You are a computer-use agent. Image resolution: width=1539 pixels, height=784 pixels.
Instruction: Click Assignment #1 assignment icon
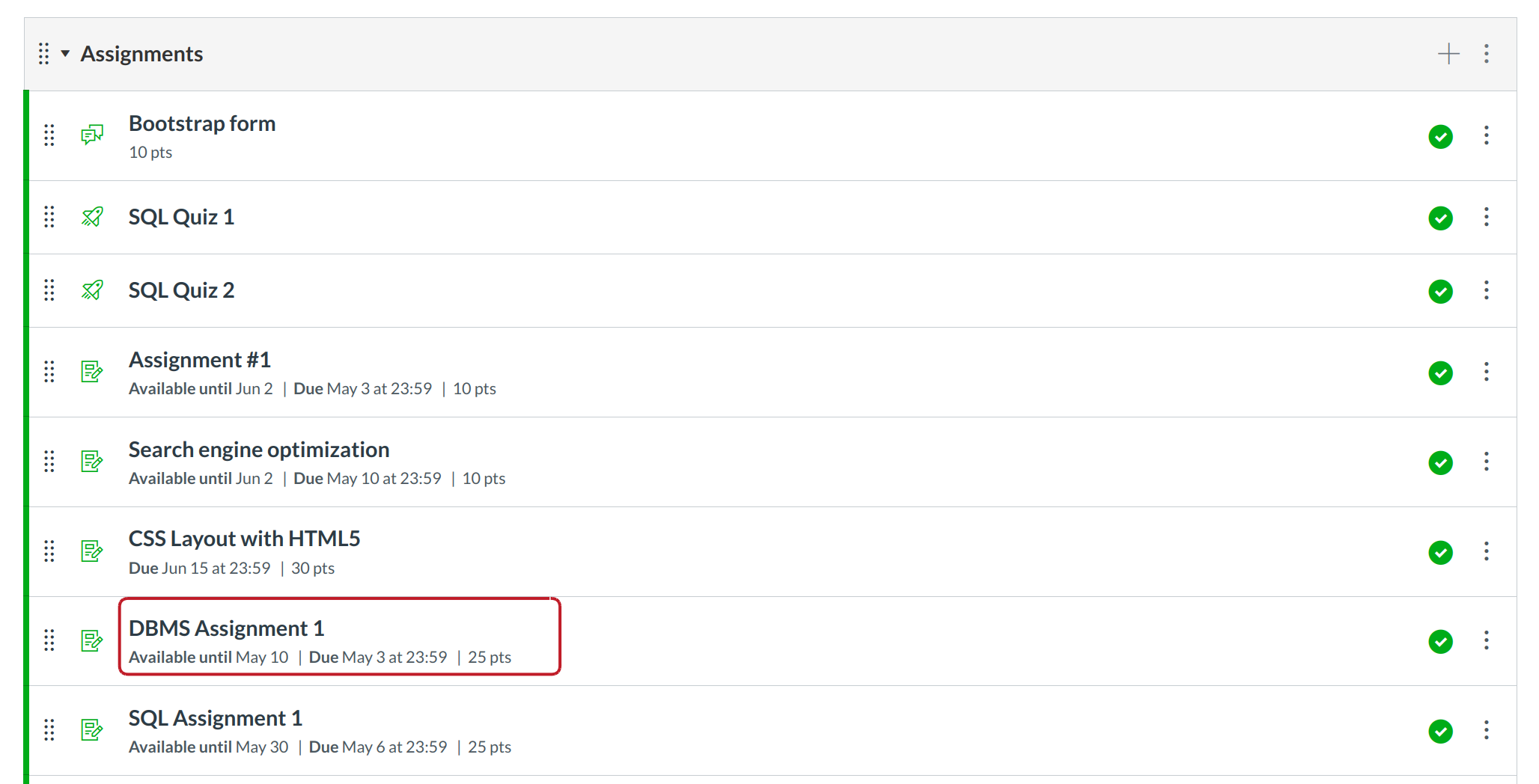[92, 372]
